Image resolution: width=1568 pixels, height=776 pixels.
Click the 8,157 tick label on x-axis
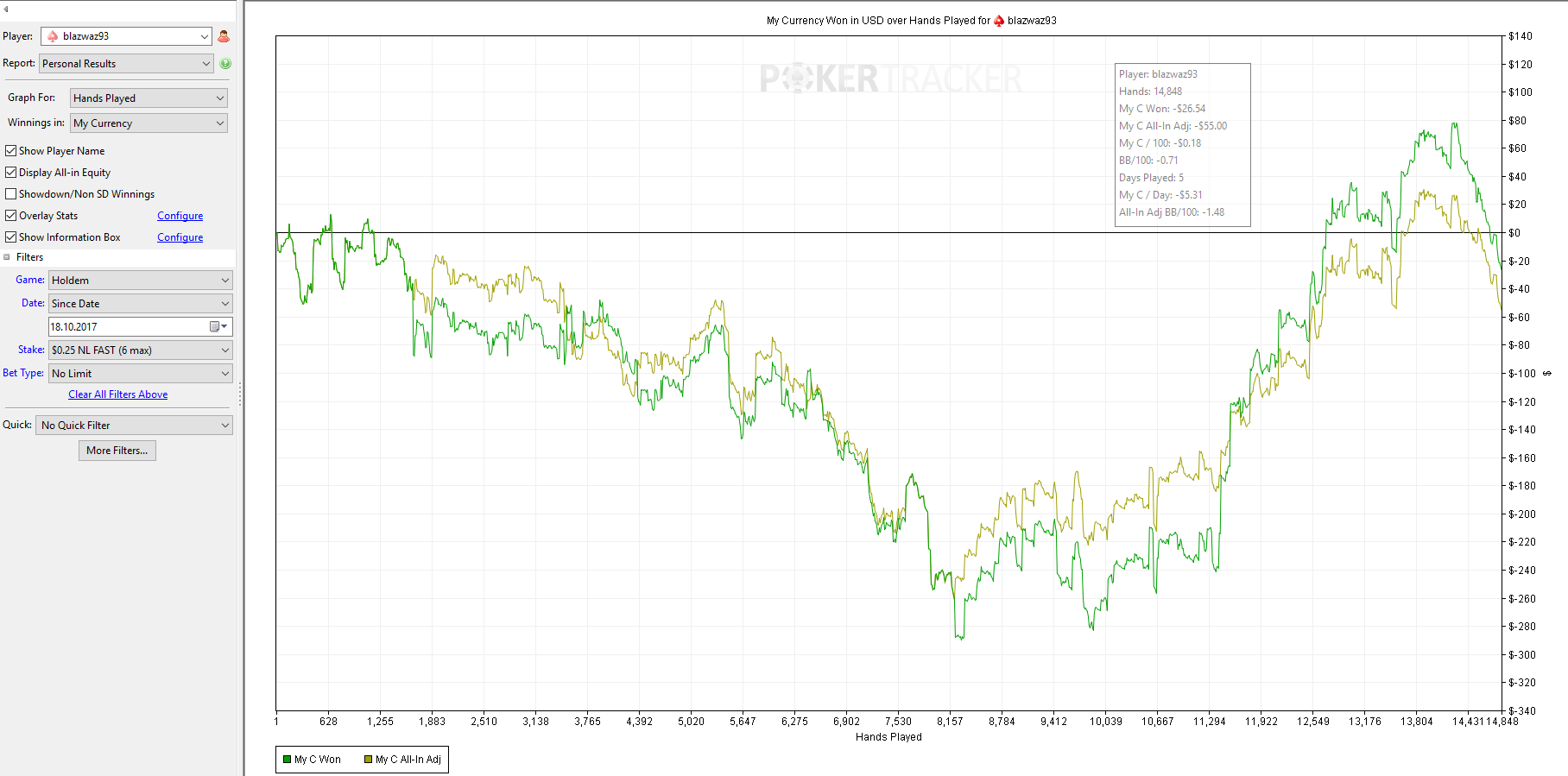coord(950,722)
